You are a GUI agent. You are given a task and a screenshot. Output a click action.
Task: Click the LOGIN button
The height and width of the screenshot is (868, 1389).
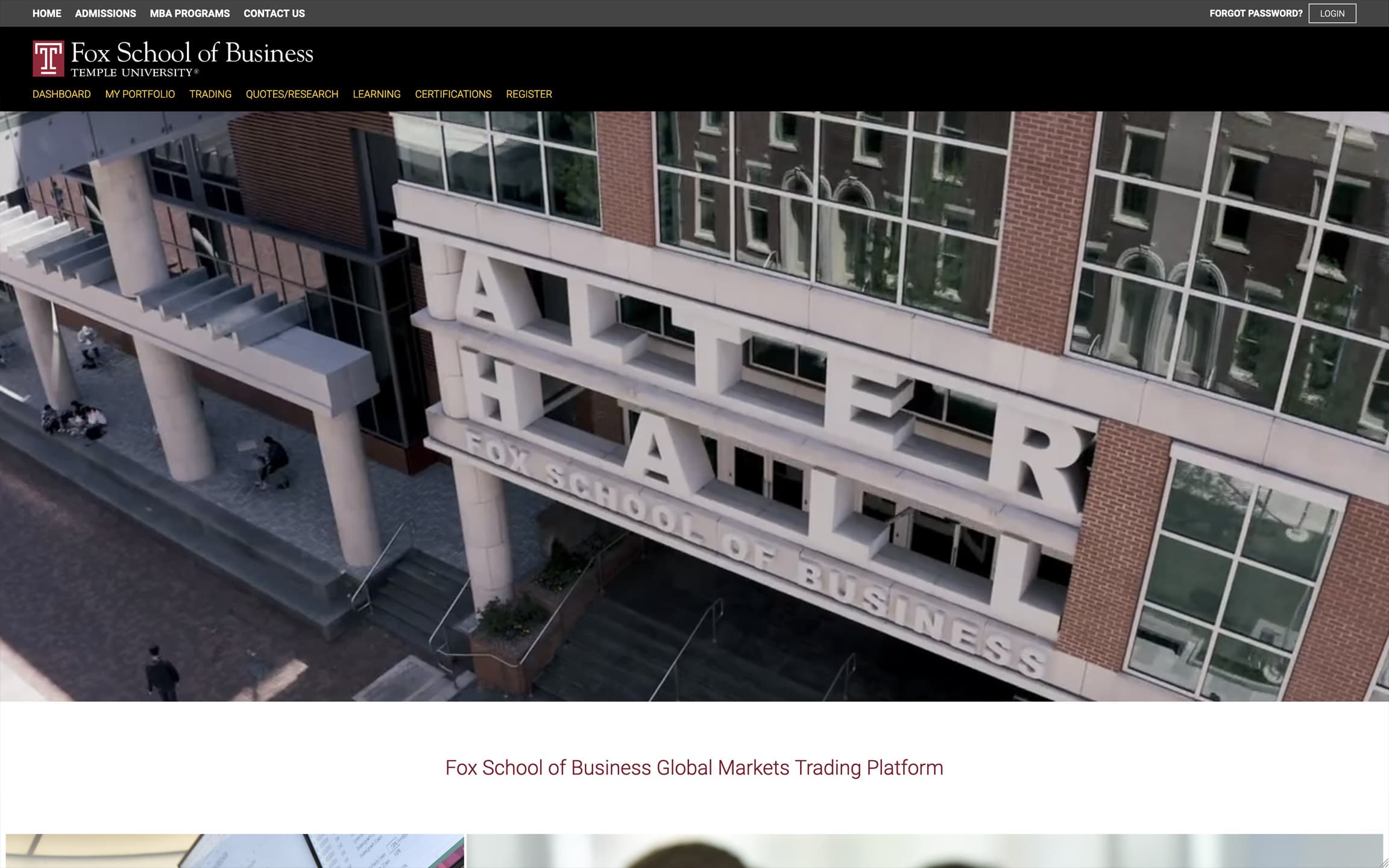tap(1332, 13)
